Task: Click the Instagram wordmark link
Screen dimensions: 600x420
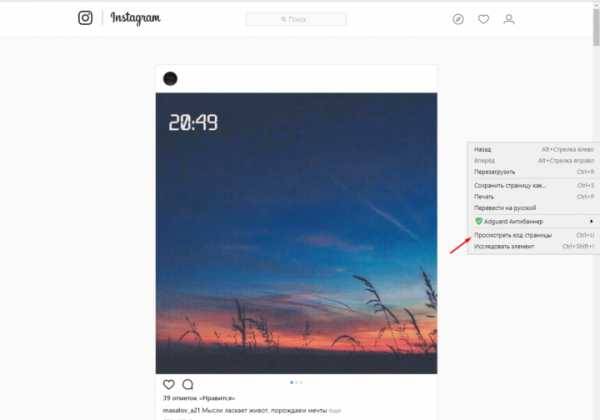Action: [135, 18]
